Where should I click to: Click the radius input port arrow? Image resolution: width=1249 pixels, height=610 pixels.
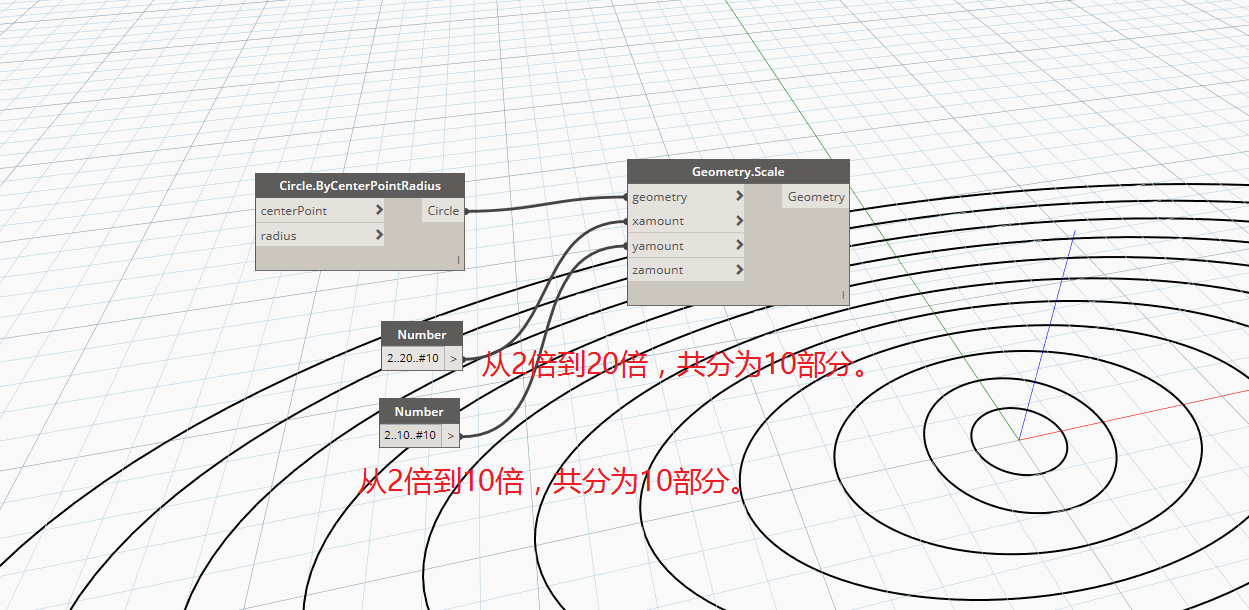click(x=379, y=236)
